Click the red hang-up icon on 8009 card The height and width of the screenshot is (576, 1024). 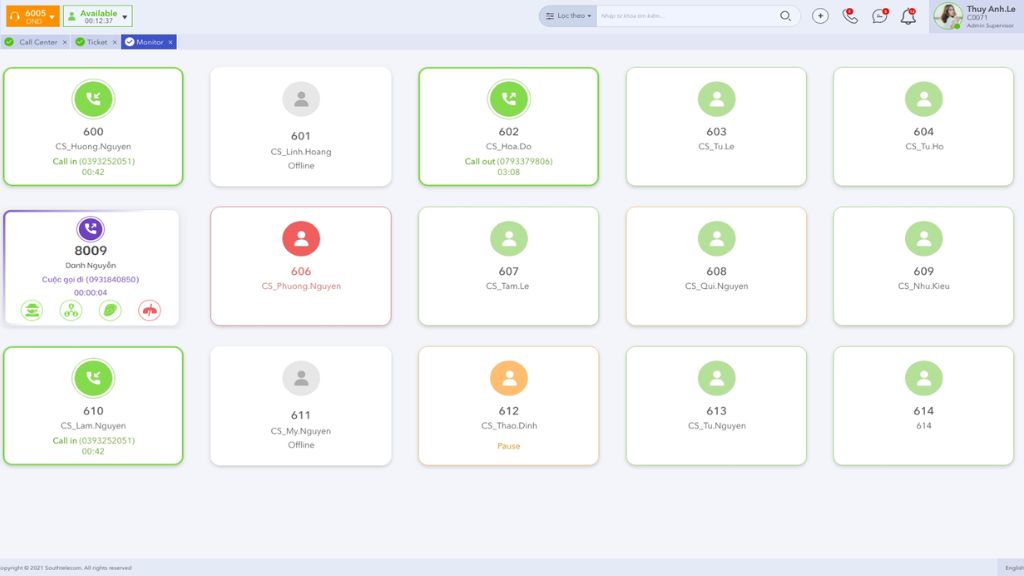[150, 310]
